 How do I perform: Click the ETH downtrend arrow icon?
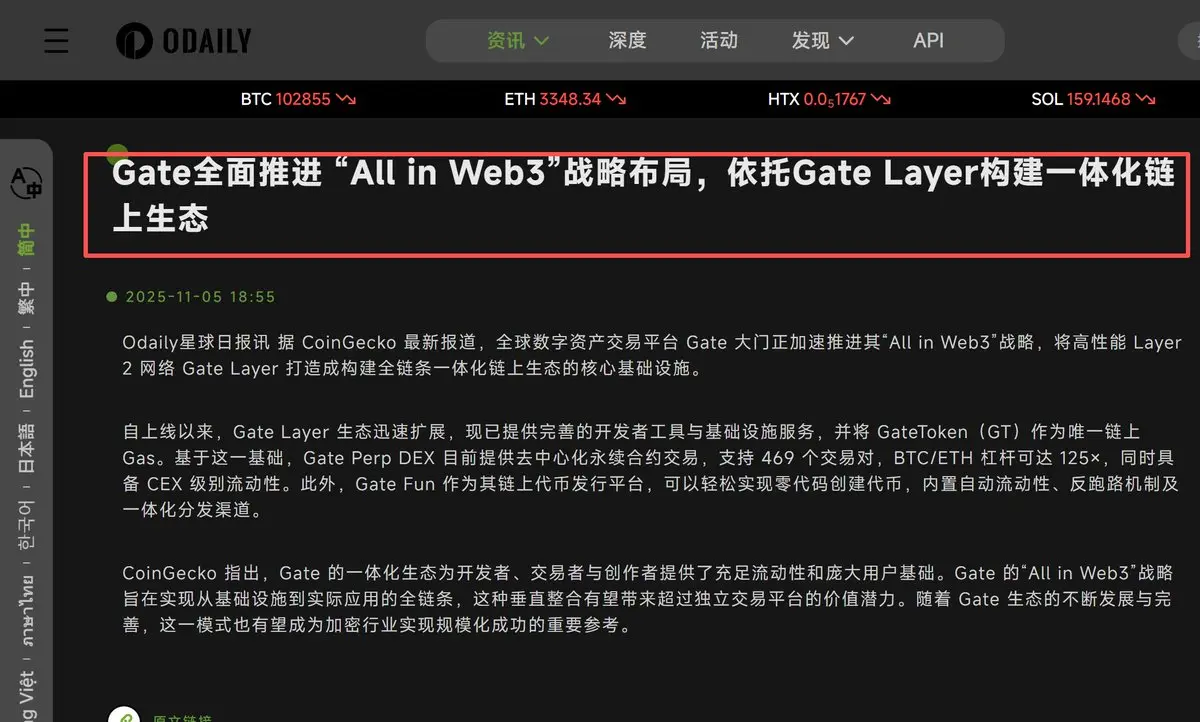click(x=617, y=99)
